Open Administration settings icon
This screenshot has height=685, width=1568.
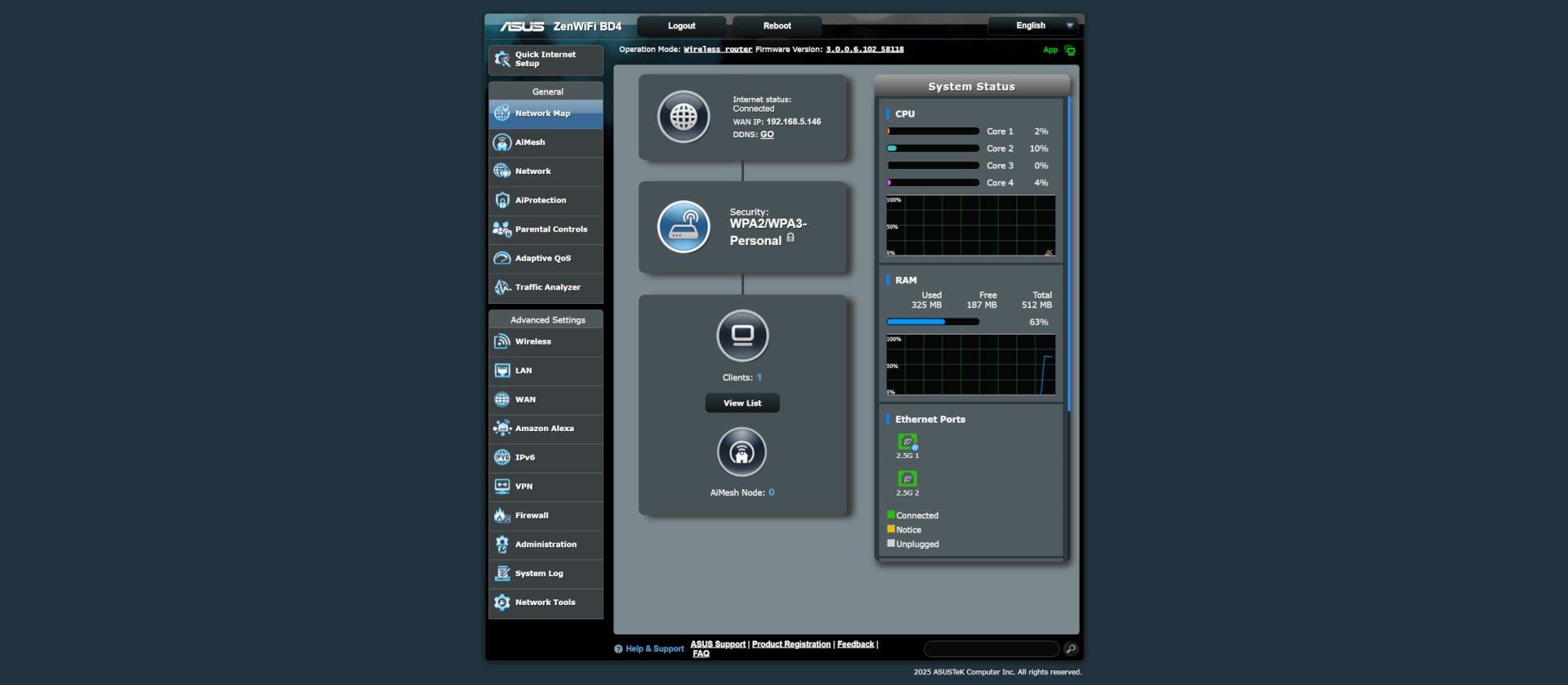(x=502, y=545)
